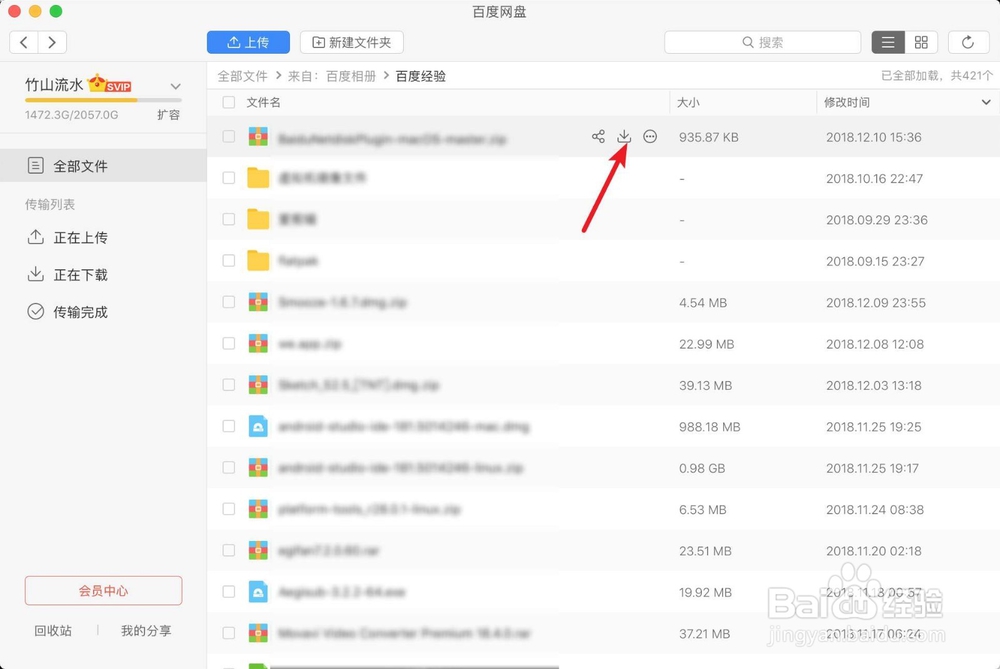
Task: Select 全部文件 in the sidebar
Action: click(x=103, y=166)
